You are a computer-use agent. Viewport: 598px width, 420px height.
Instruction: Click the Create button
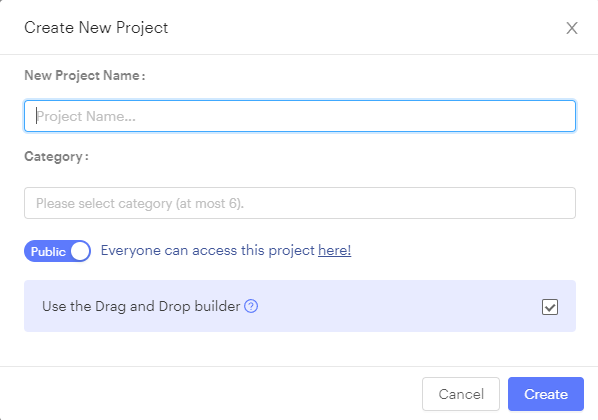[x=546, y=394]
